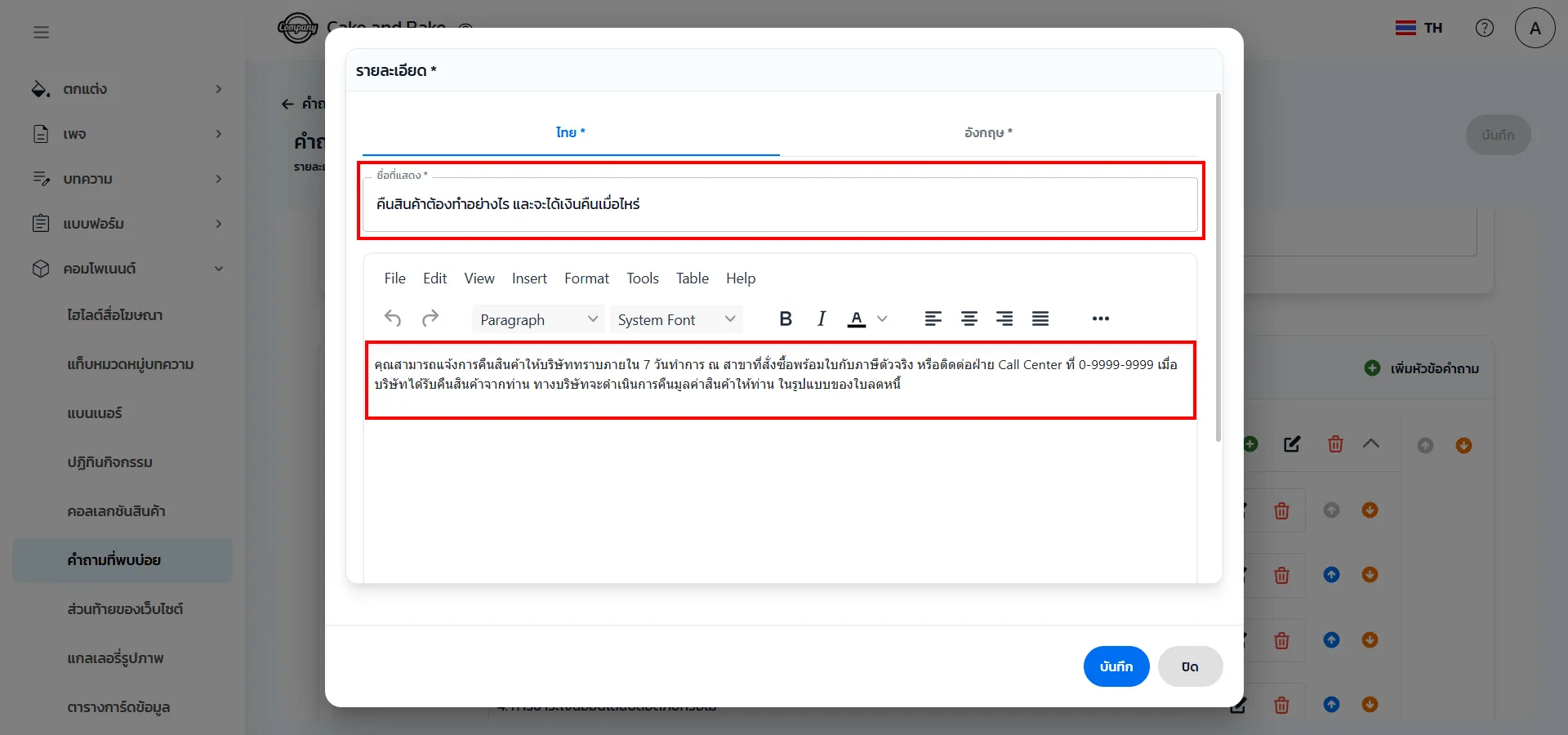This screenshot has width=1568, height=735.
Task: Show more toolbar options (three dots)
Action: [1101, 319]
